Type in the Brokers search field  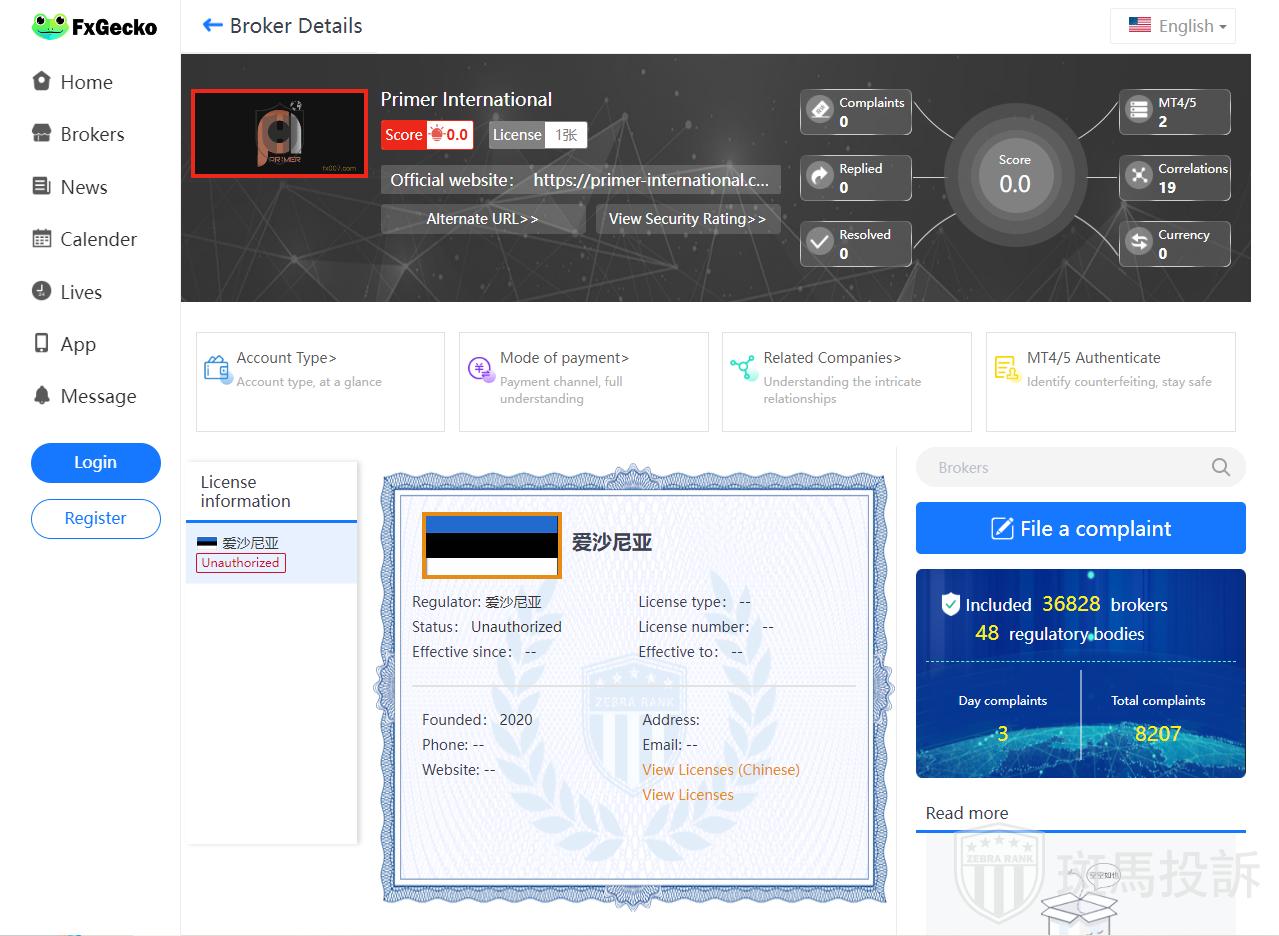tap(1060, 467)
